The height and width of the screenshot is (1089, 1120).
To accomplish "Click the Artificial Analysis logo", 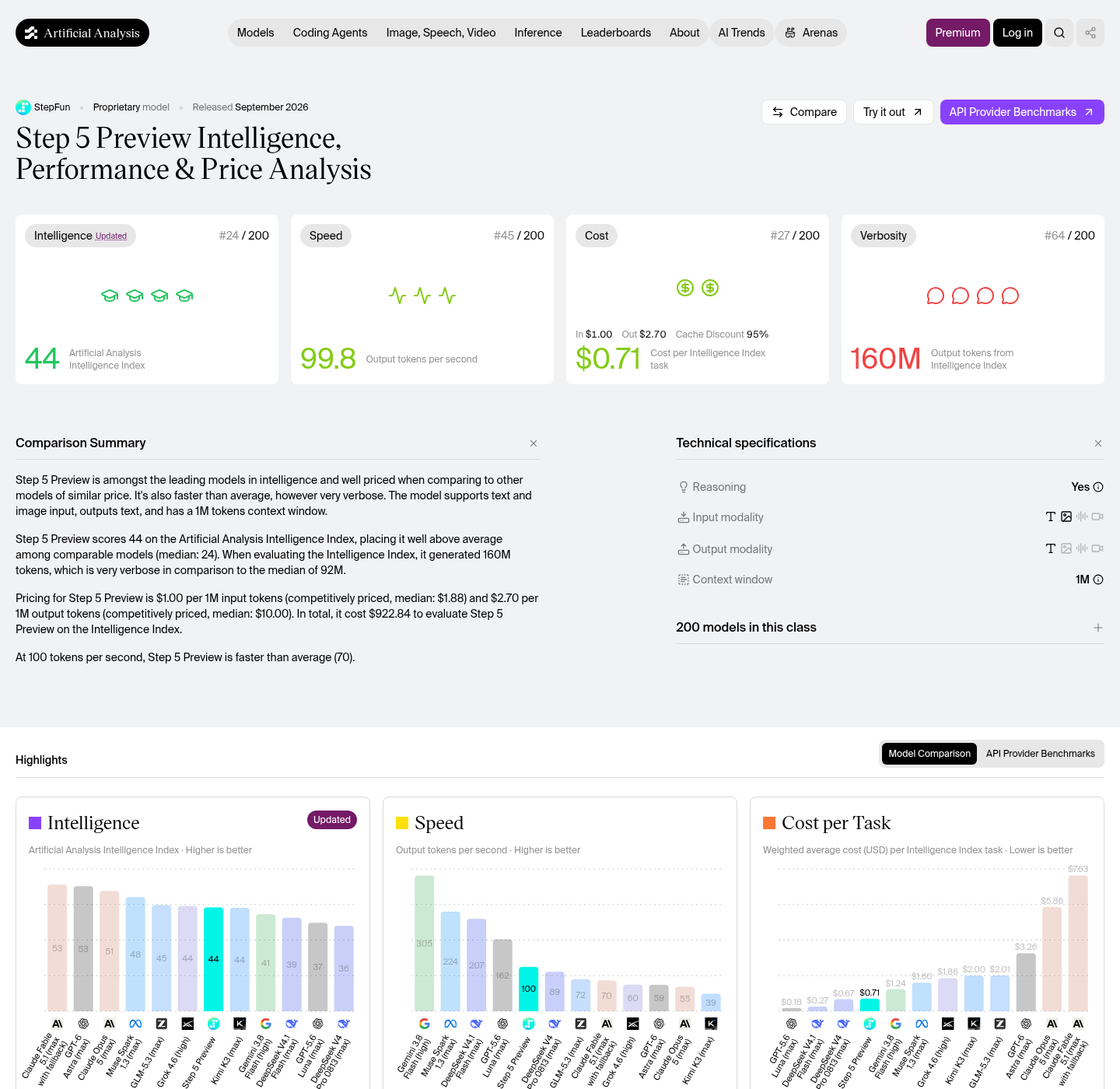I will (x=82, y=33).
